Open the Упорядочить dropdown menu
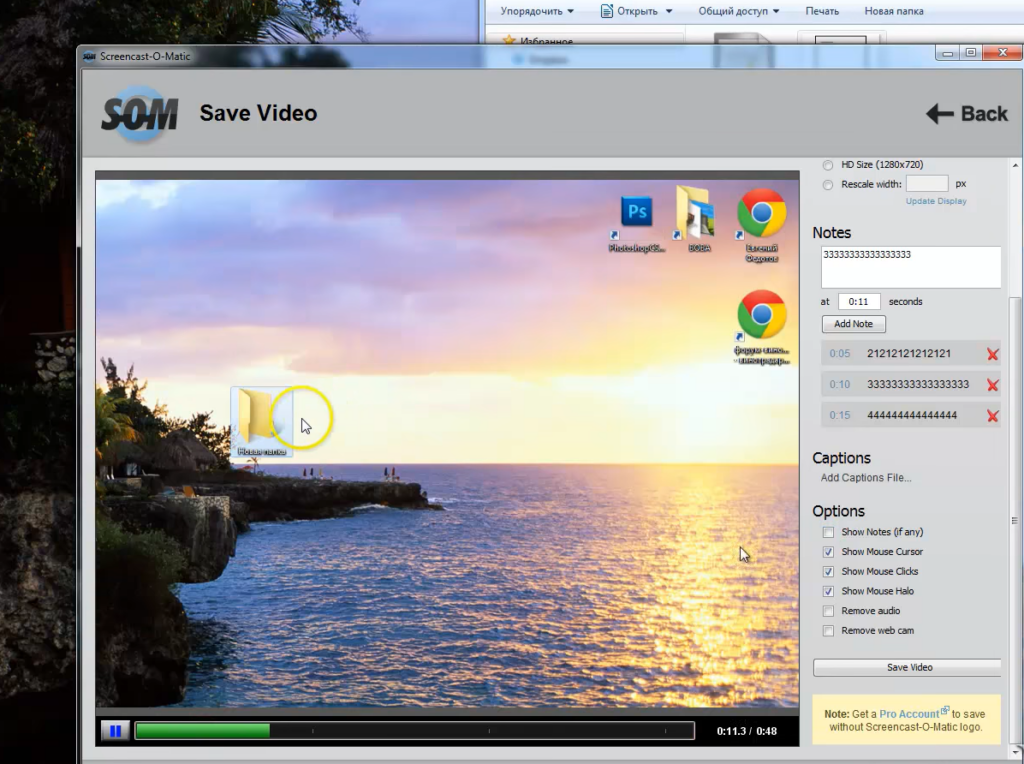The height and width of the screenshot is (764, 1024). pos(537,11)
